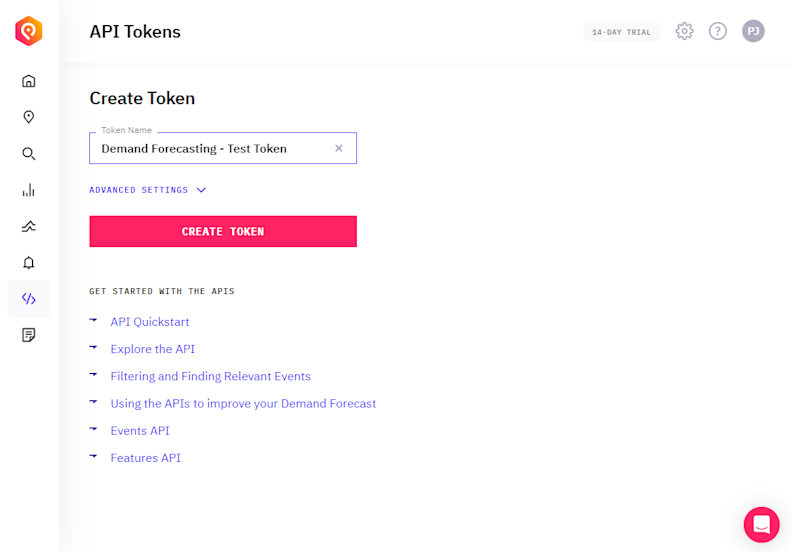The width and height of the screenshot is (792, 552).
Task: Open the notifications bell icon
Action: [29, 263]
